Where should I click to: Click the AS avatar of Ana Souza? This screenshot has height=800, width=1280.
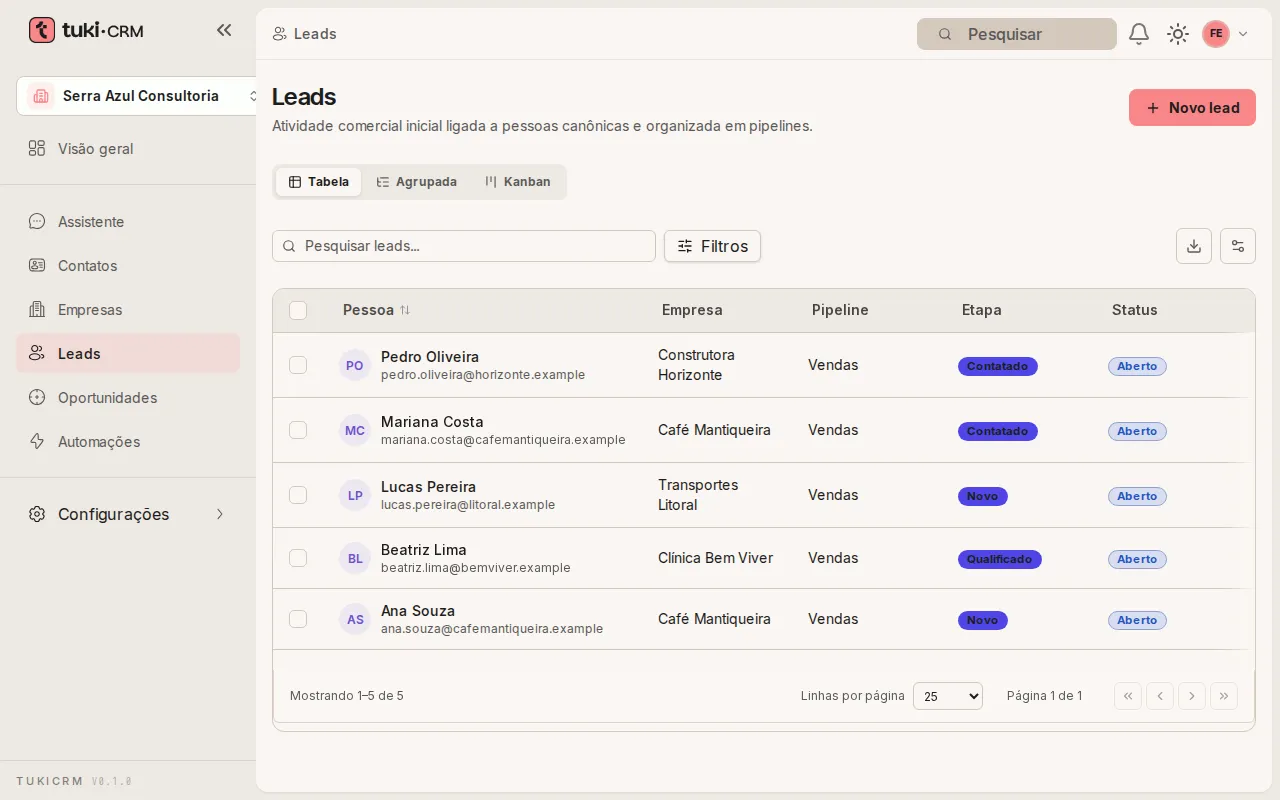pos(355,619)
